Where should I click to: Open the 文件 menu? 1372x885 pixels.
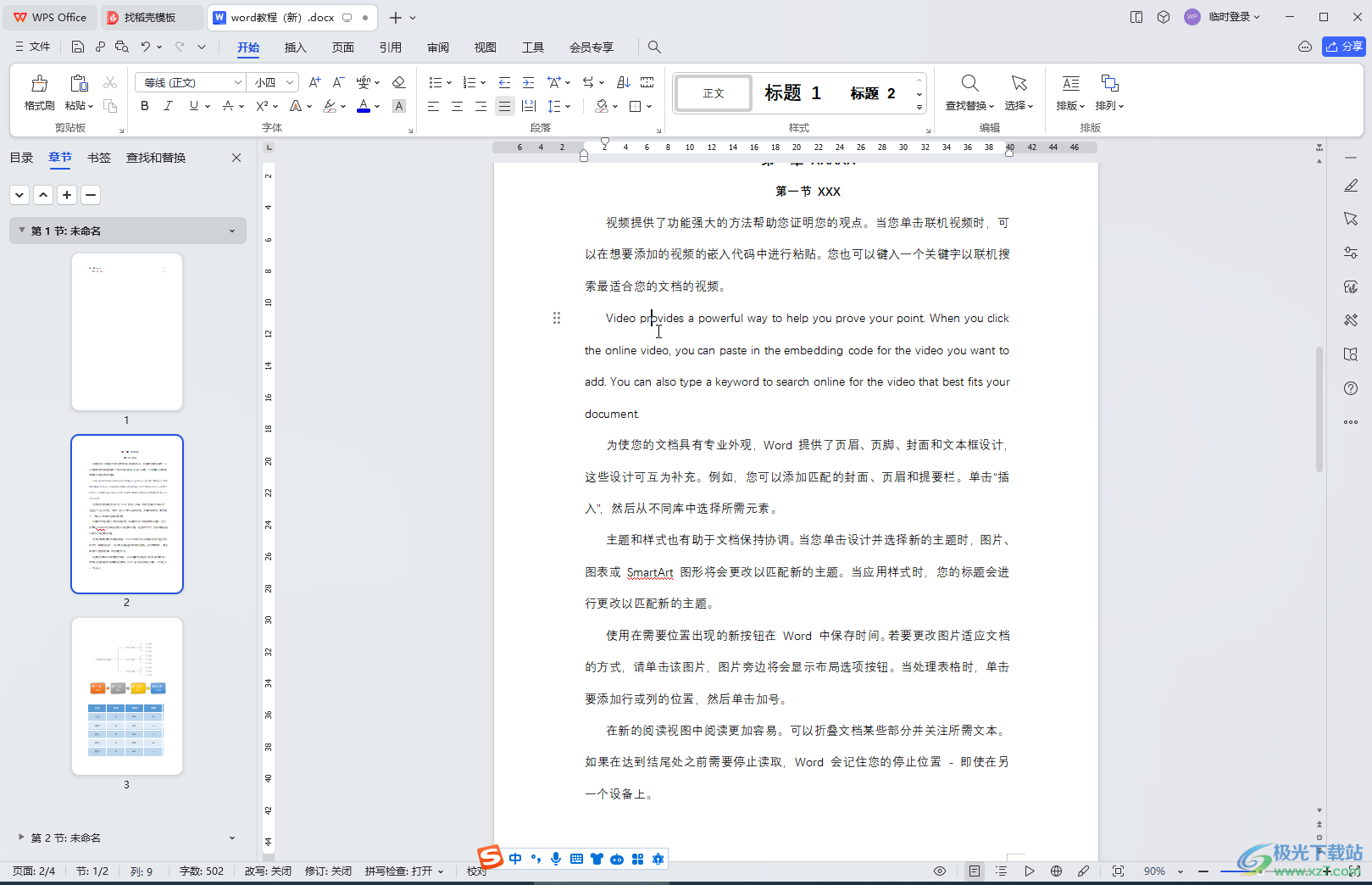[x=33, y=47]
